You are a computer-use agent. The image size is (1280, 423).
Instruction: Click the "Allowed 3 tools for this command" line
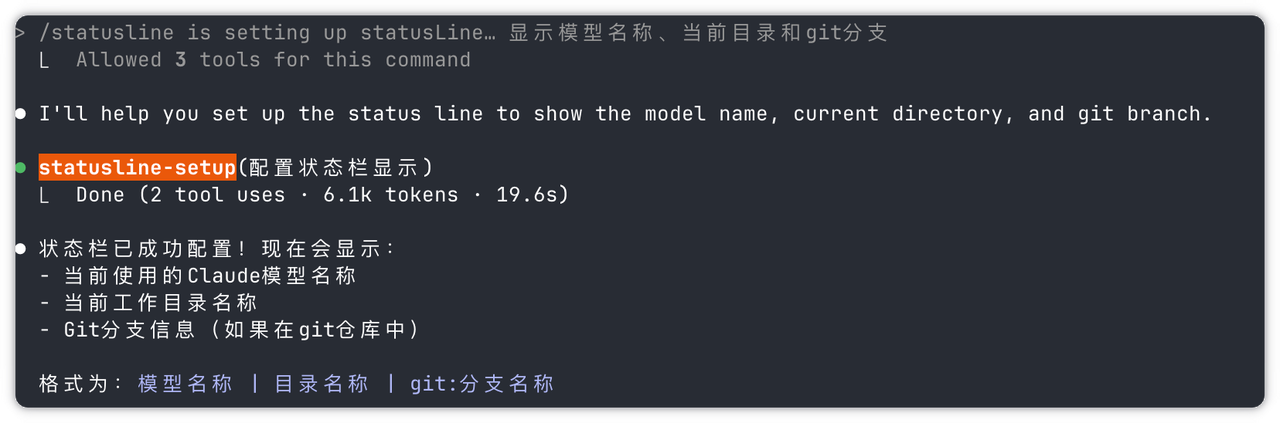(x=273, y=60)
